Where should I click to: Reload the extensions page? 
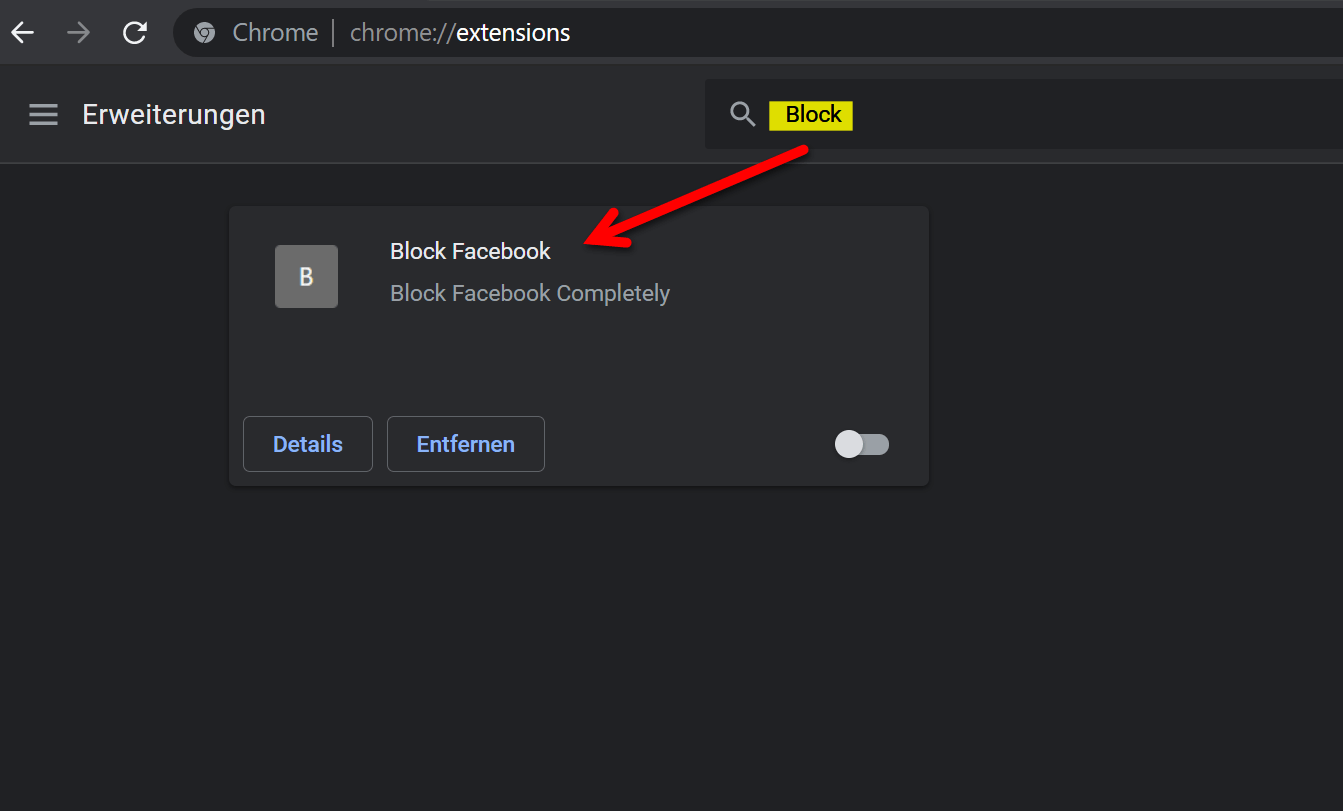pyautogui.click(x=135, y=33)
